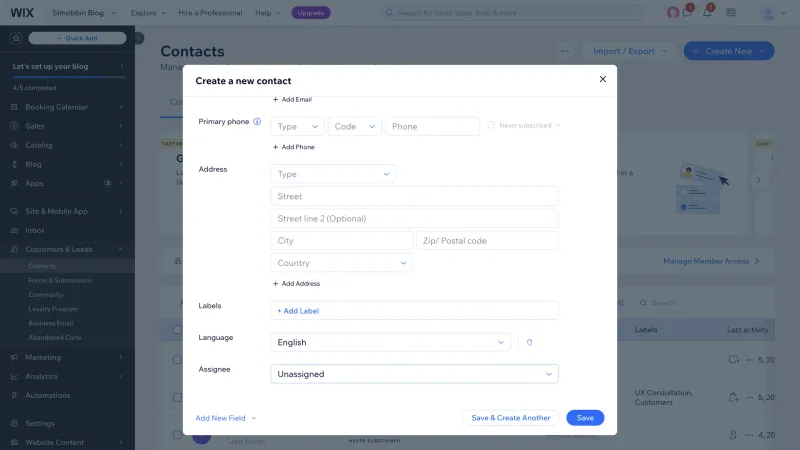Tick the select-all checkbox in contacts table header
This screenshot has height=450, width=800.
(177, 330)
